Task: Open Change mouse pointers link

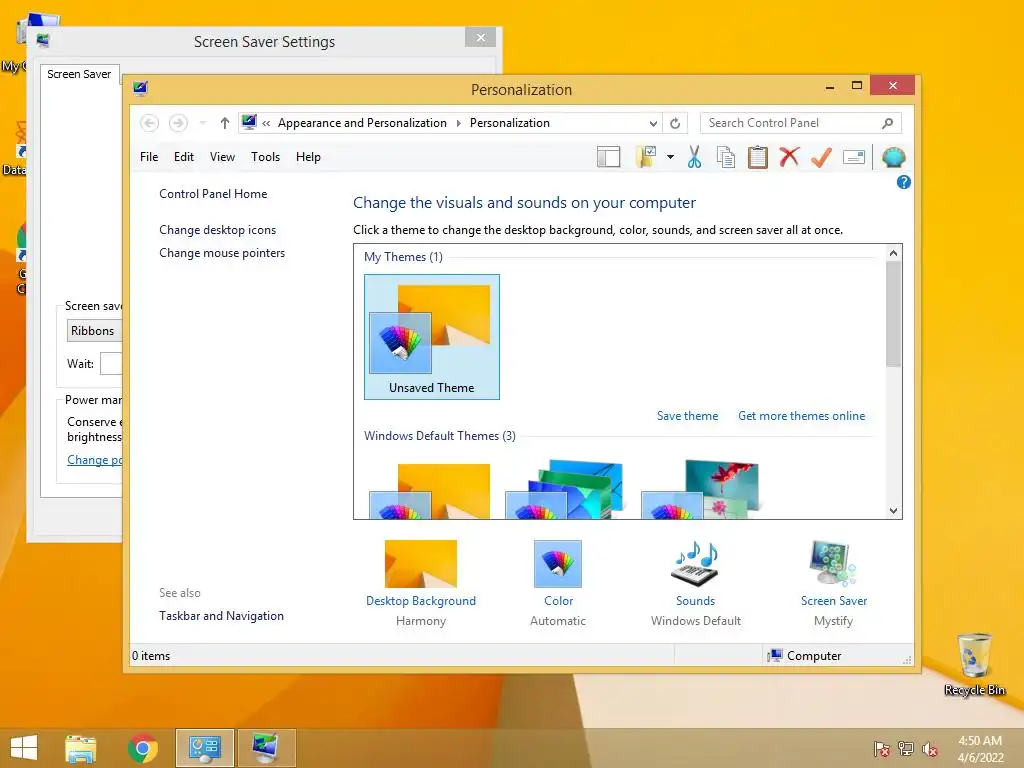Action: pyautogui.click(x=222, y=253)
